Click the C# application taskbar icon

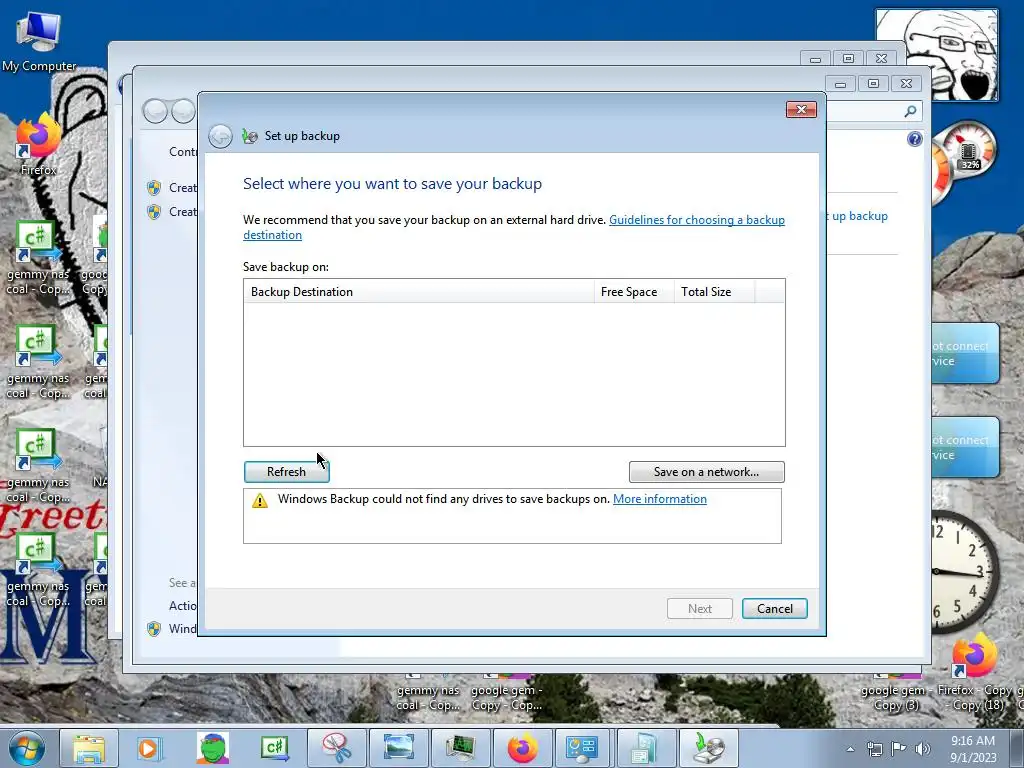pos(274,748)
